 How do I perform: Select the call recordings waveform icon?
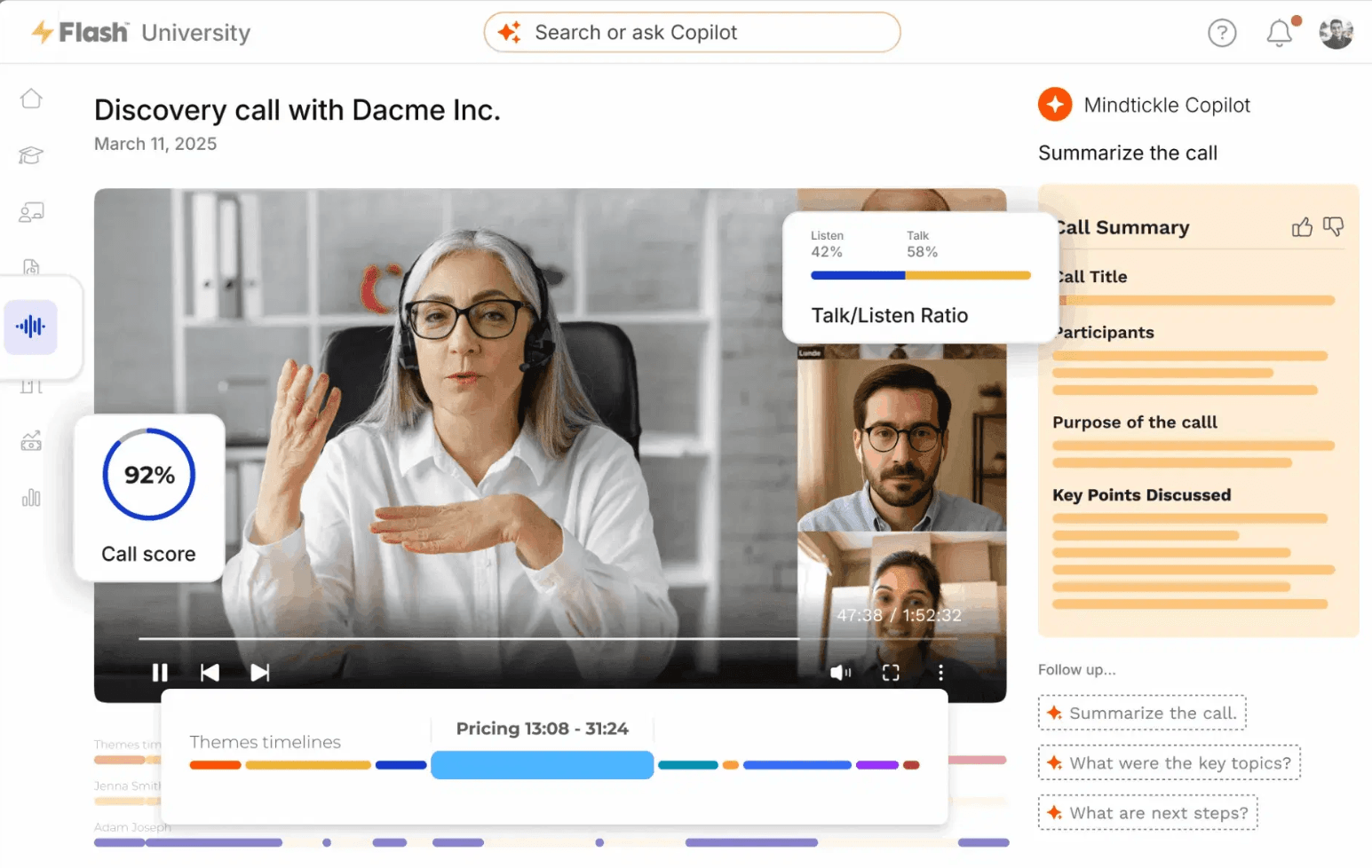(31, 327)
